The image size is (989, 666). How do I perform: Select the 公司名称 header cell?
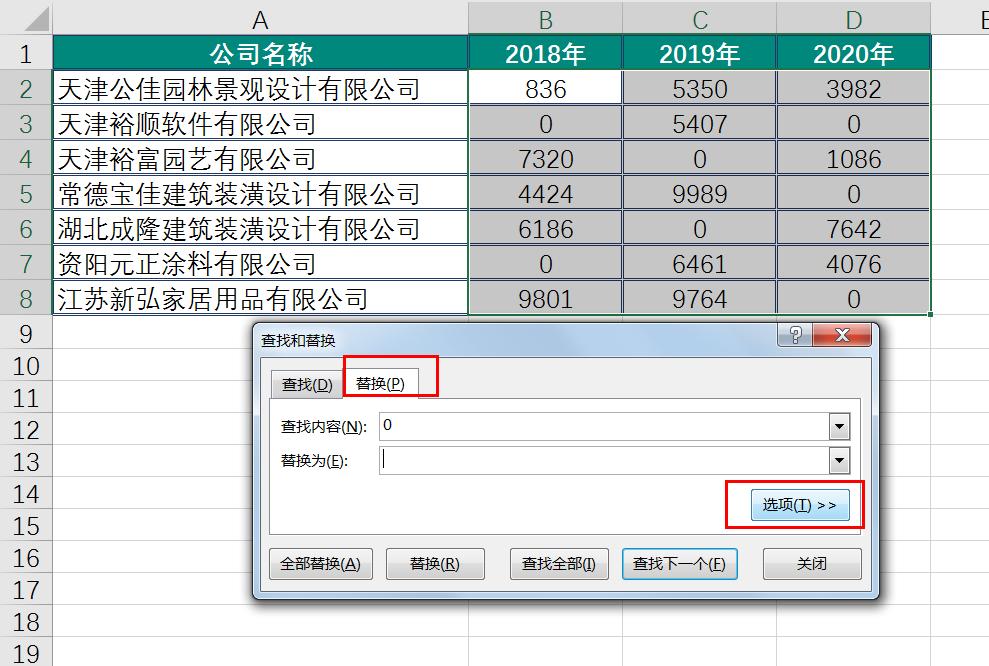point(260,54)
